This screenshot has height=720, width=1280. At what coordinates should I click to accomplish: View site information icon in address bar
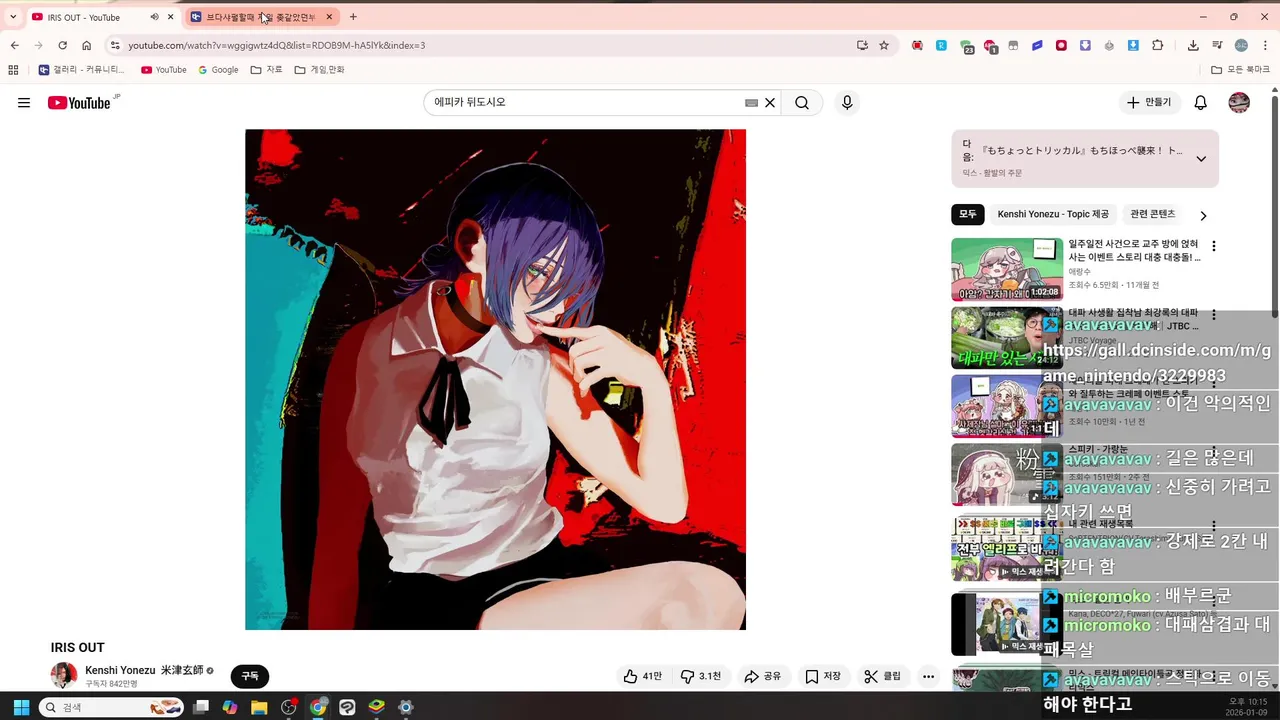pos(115,45)
